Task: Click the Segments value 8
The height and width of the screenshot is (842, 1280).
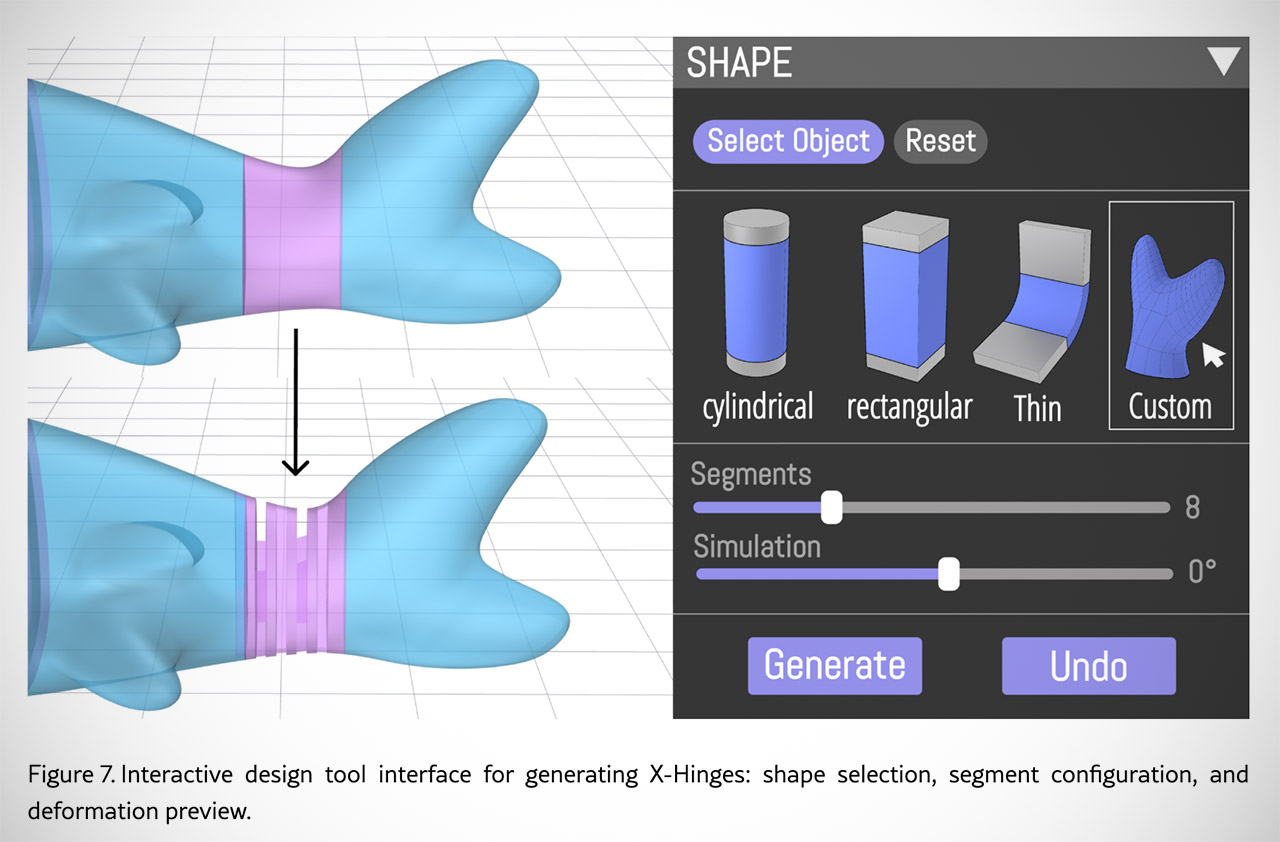Action: pyautogui.click(x=1192, y=507)
